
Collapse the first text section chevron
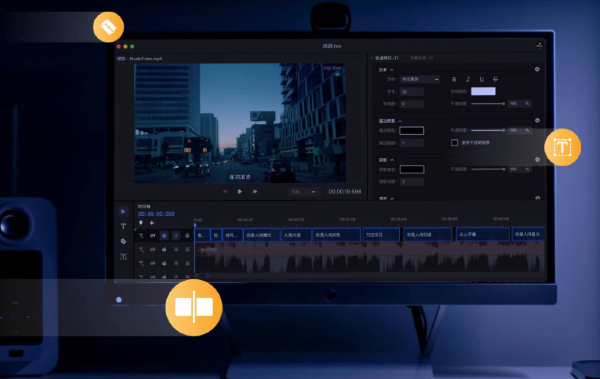[391, 70]
